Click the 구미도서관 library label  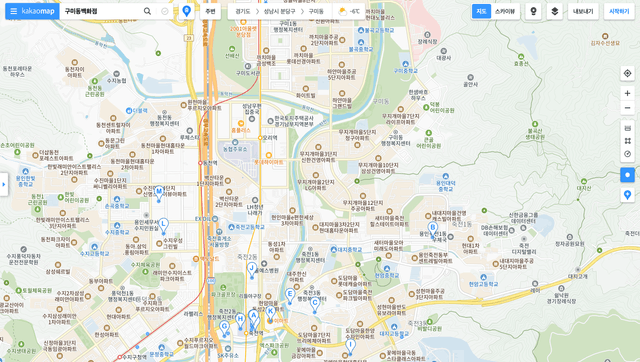(248, 73)
